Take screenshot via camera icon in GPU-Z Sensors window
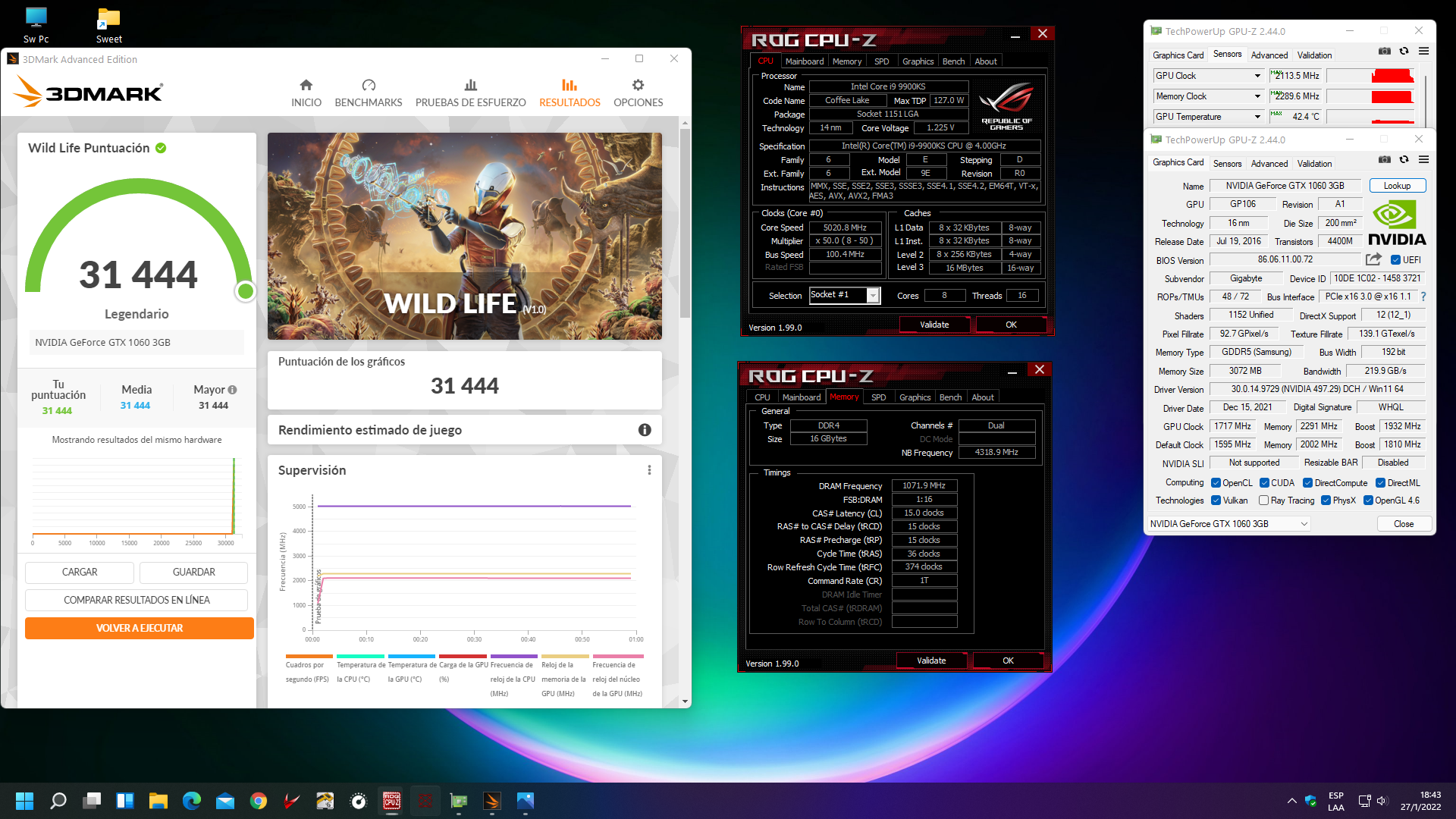Viewport: 1456px width, 819px height. coord(1384,52)
